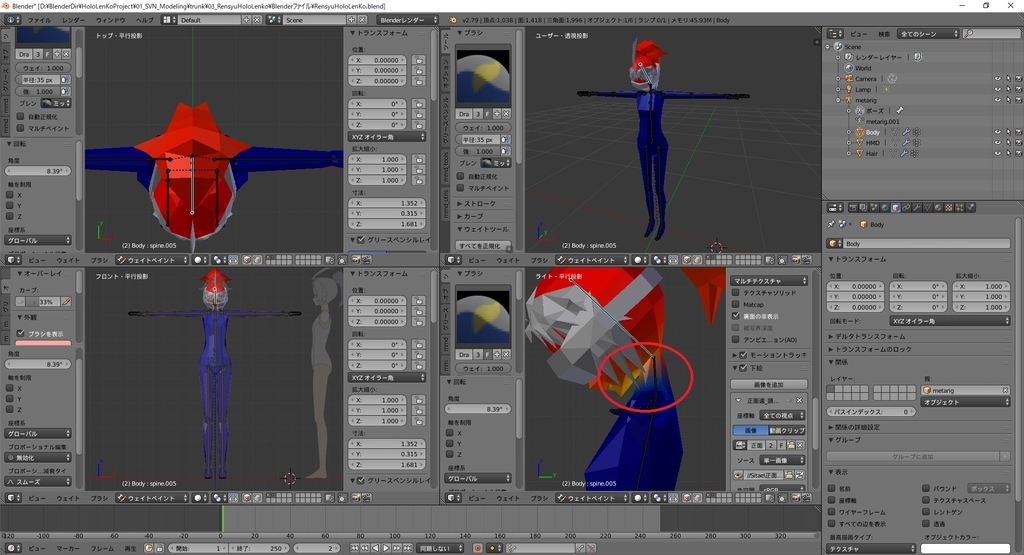Screen dimensions: 1024x555
Task: Open the フレーム menu in timeline
Action: tap(103, 548)
